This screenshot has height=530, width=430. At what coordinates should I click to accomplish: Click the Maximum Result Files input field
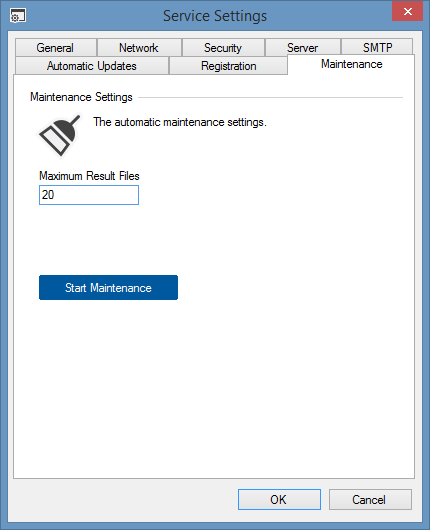point(89,195)
